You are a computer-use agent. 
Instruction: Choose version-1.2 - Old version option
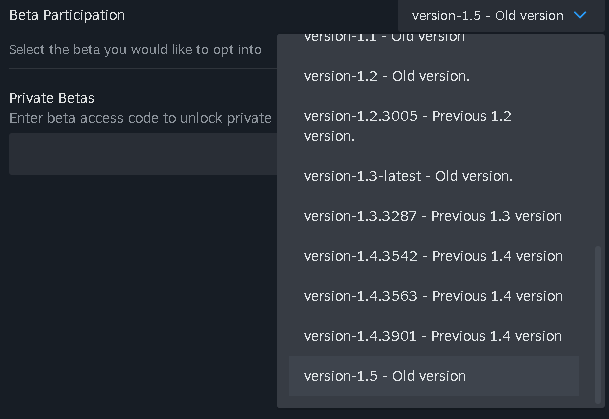(434, 76)
